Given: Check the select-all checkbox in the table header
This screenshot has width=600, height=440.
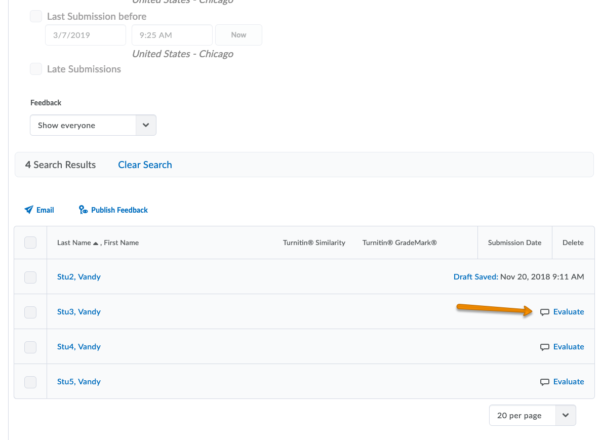Looking at the screenshot, I should tap(30, 243).
